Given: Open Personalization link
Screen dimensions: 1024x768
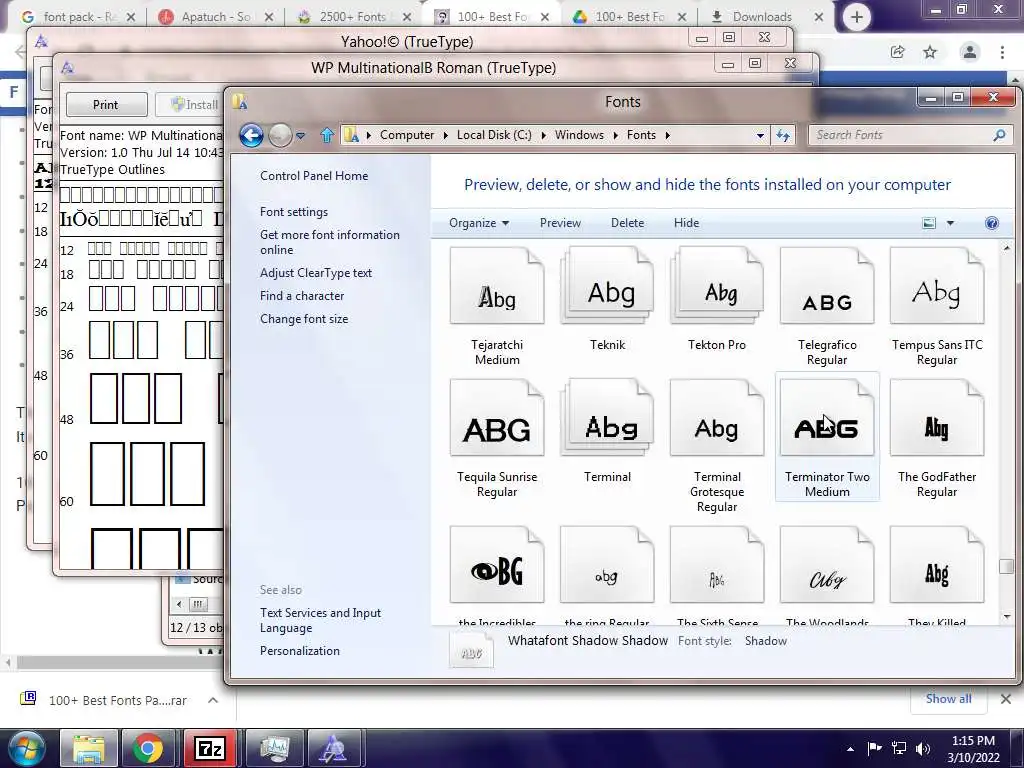Looking at the screenshot, I should pos(300,651).
